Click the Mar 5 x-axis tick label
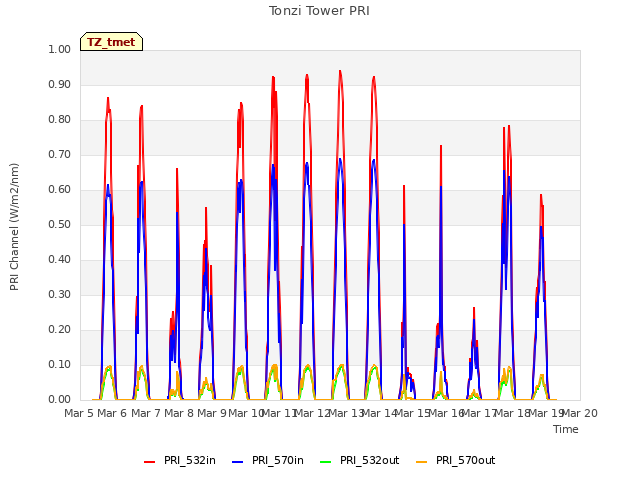The height and width of the screenshot is (480, 640). 79,413
